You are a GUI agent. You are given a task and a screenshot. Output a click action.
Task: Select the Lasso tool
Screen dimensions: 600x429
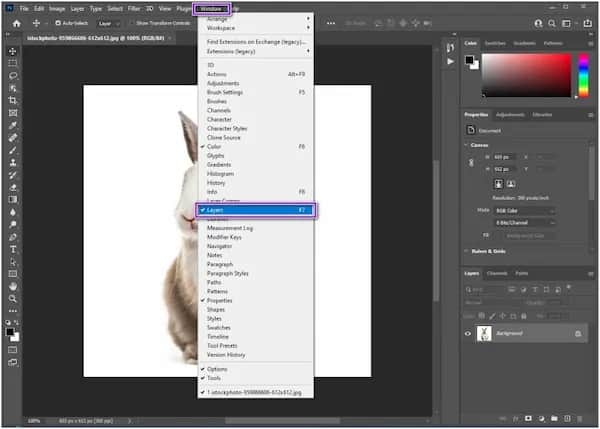coord(13,76)
